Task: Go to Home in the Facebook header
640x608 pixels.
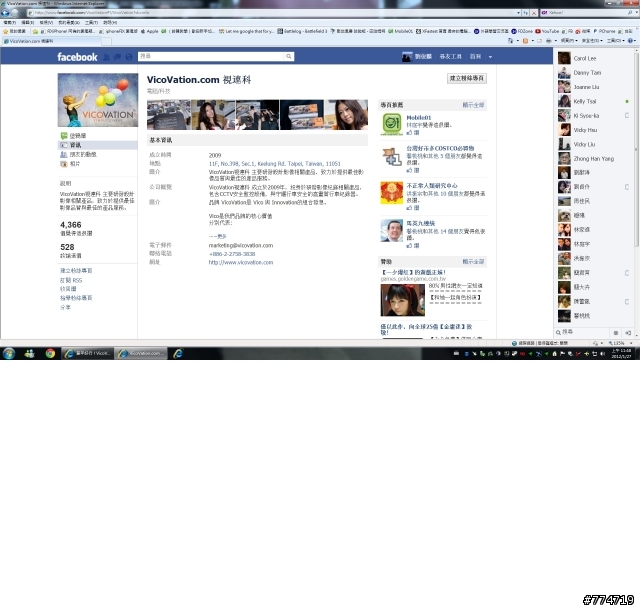Action: (475, 56)
